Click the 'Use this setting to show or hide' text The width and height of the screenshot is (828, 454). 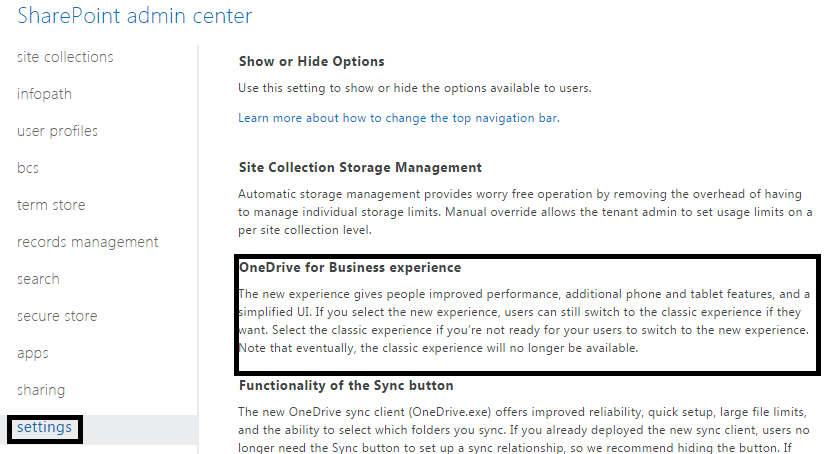pyautogui.click(x=415, y=88)
